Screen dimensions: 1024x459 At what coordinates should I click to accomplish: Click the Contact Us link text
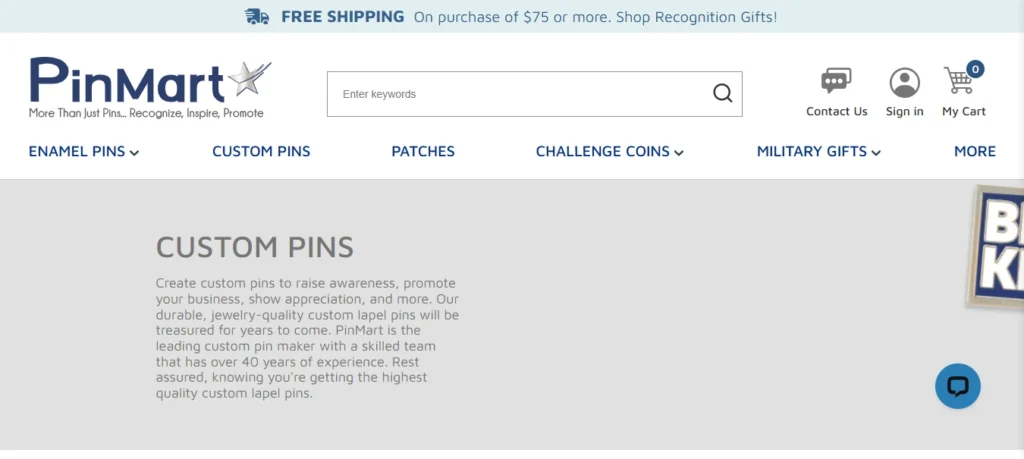point(837,112)
